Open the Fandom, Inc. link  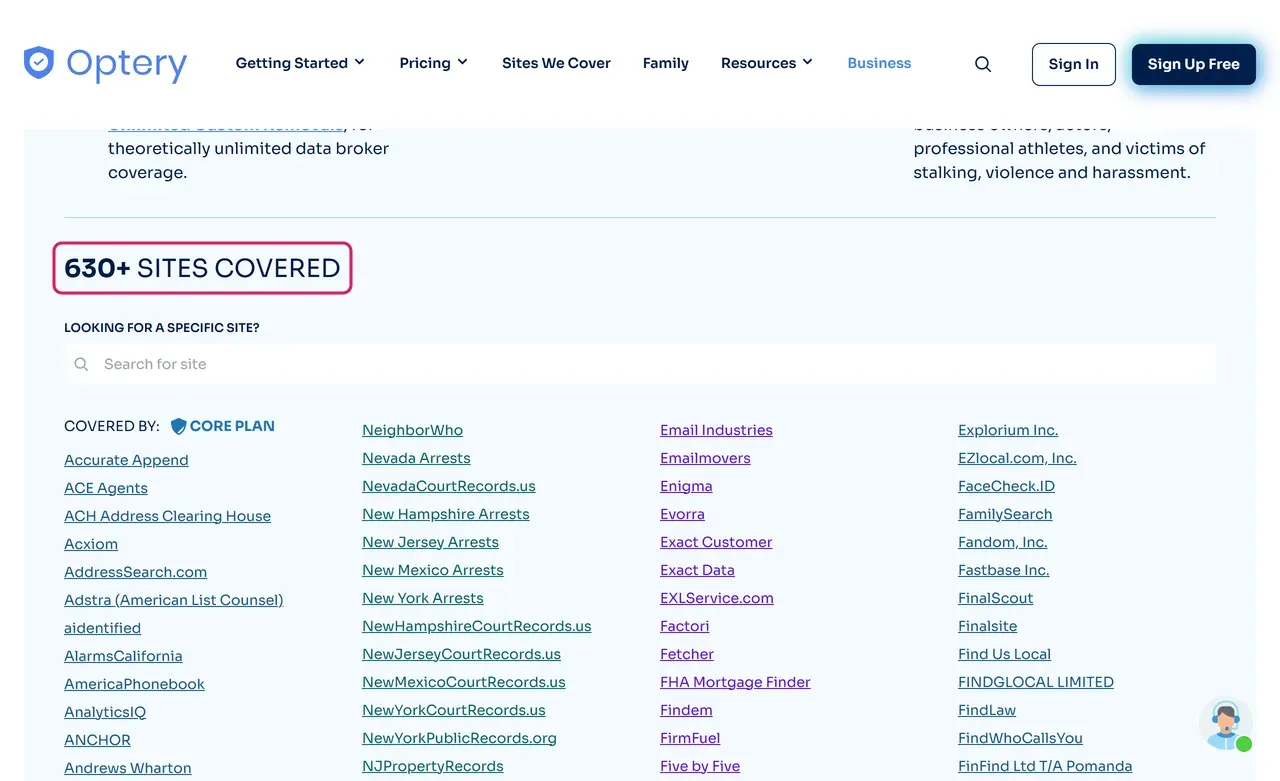(x=1003, y=542)
